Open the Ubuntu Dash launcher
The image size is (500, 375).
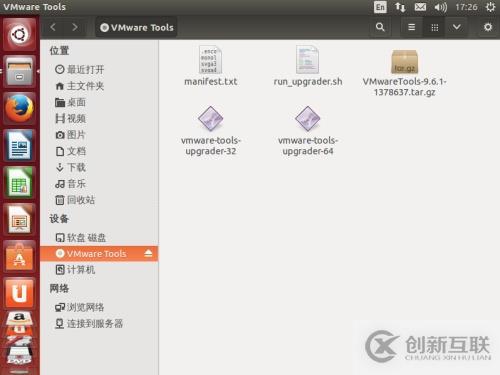pos(19,34)
